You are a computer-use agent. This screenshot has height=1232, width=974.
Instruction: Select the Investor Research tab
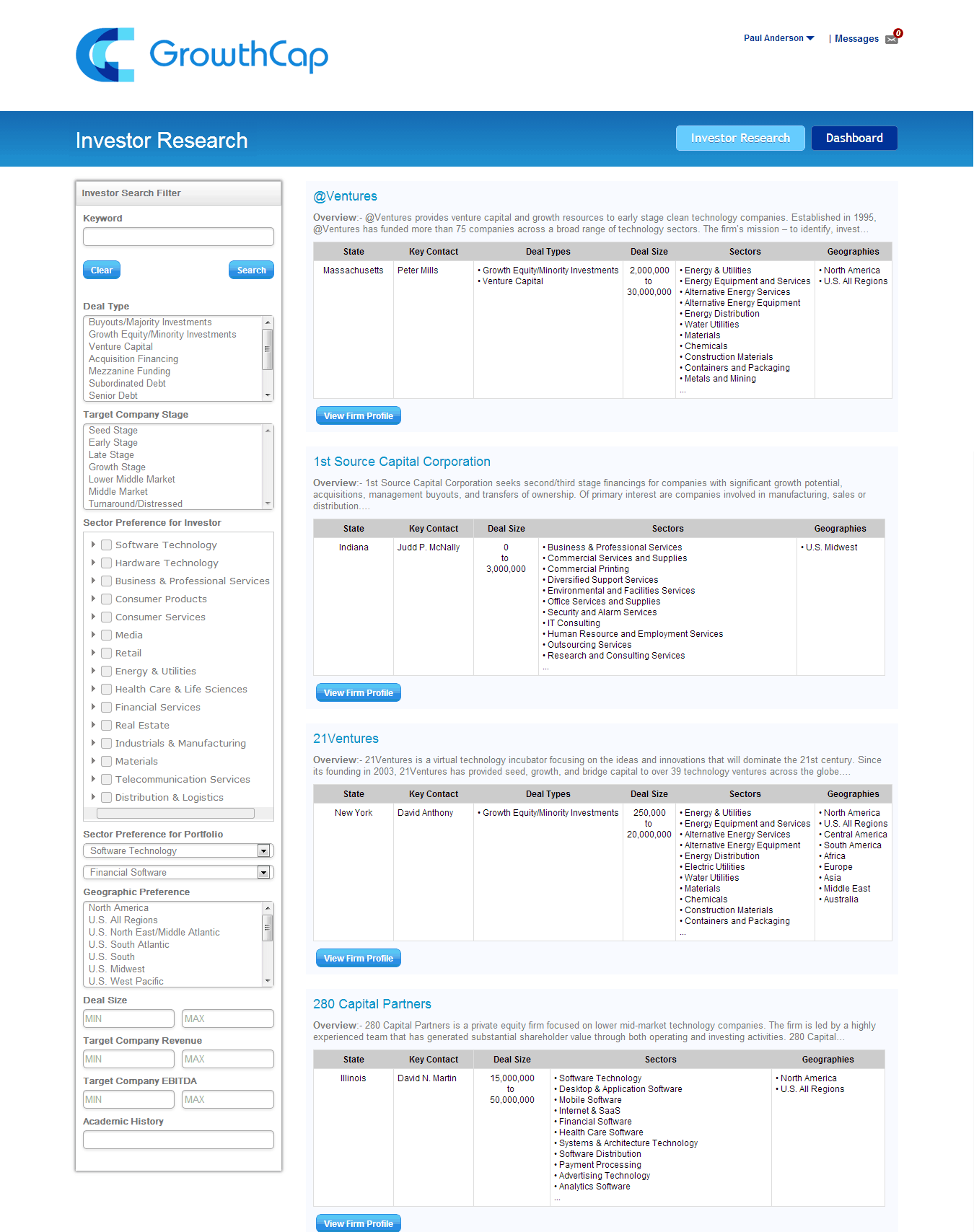pos(740,138)
